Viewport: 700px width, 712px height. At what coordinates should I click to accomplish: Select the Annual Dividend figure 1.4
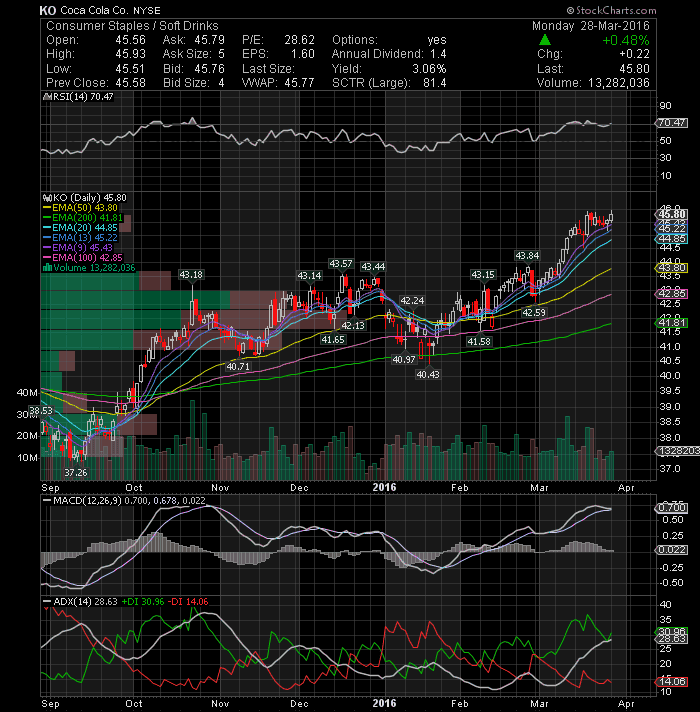point(438,54)
